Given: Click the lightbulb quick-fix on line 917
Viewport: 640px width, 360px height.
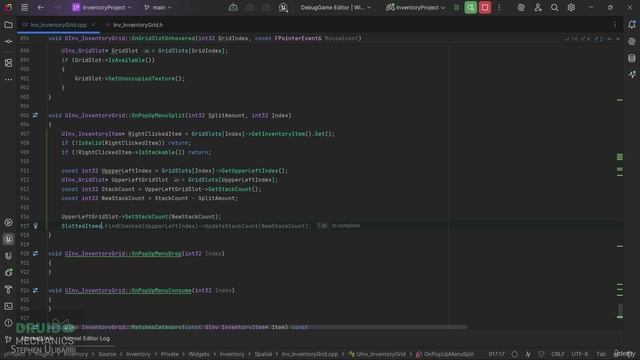Looking at the screenshot, I should tap(36, 226).
